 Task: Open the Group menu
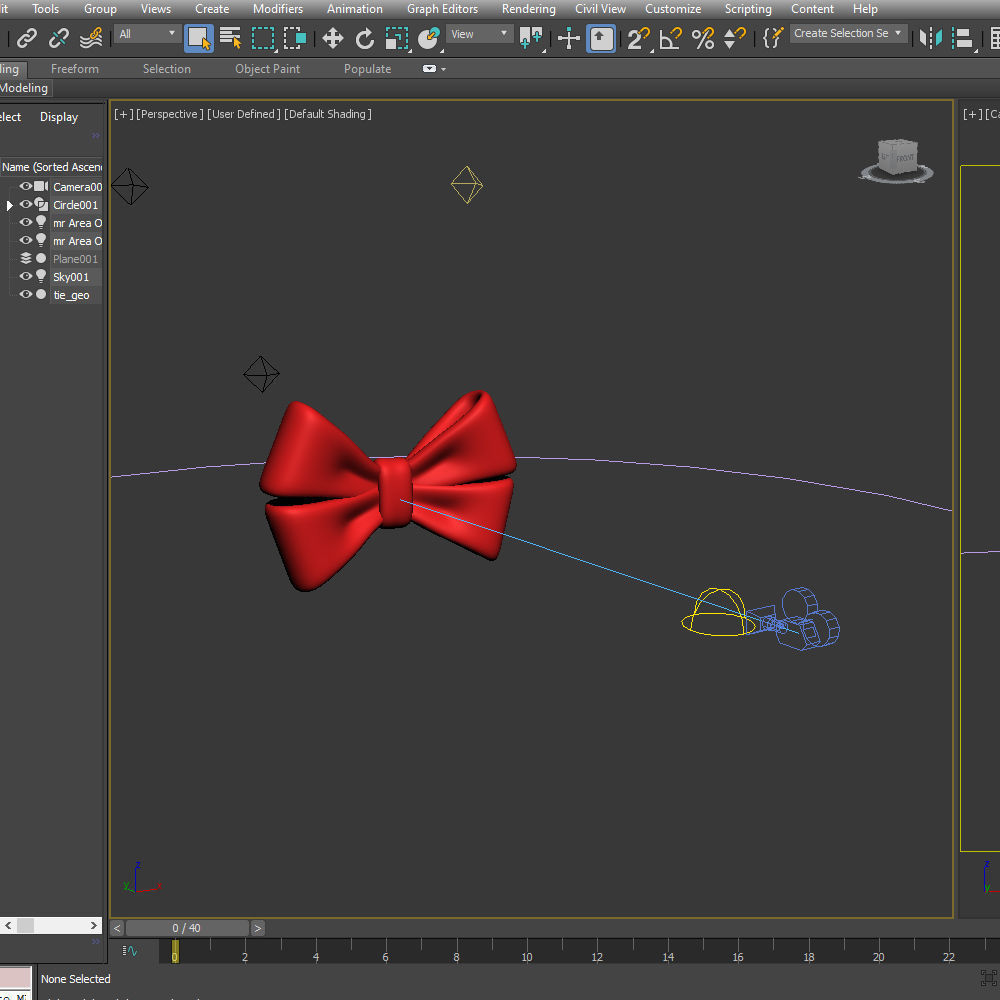tap(100, 9)
